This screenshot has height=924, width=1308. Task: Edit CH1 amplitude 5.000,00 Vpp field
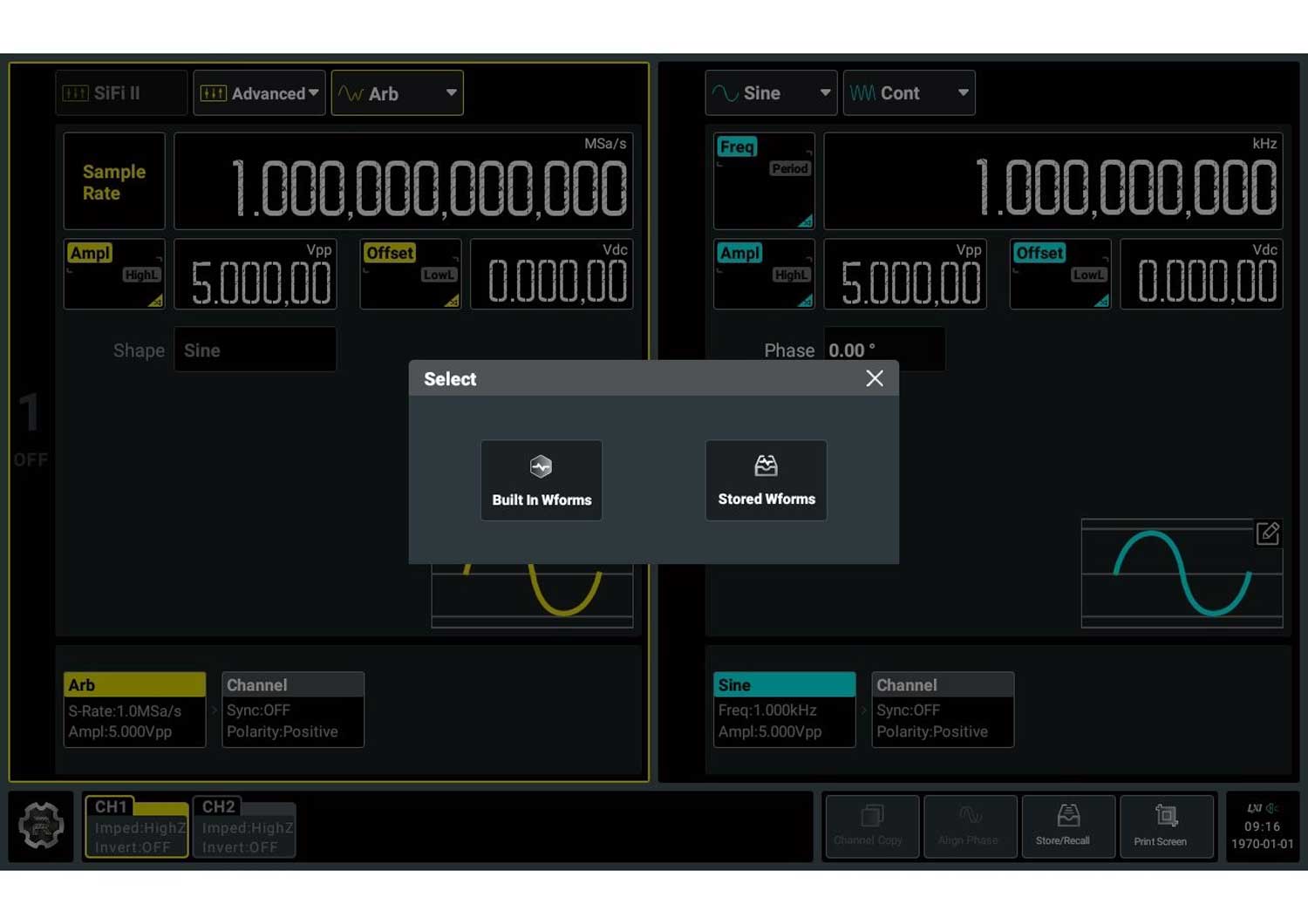[255, 274]
